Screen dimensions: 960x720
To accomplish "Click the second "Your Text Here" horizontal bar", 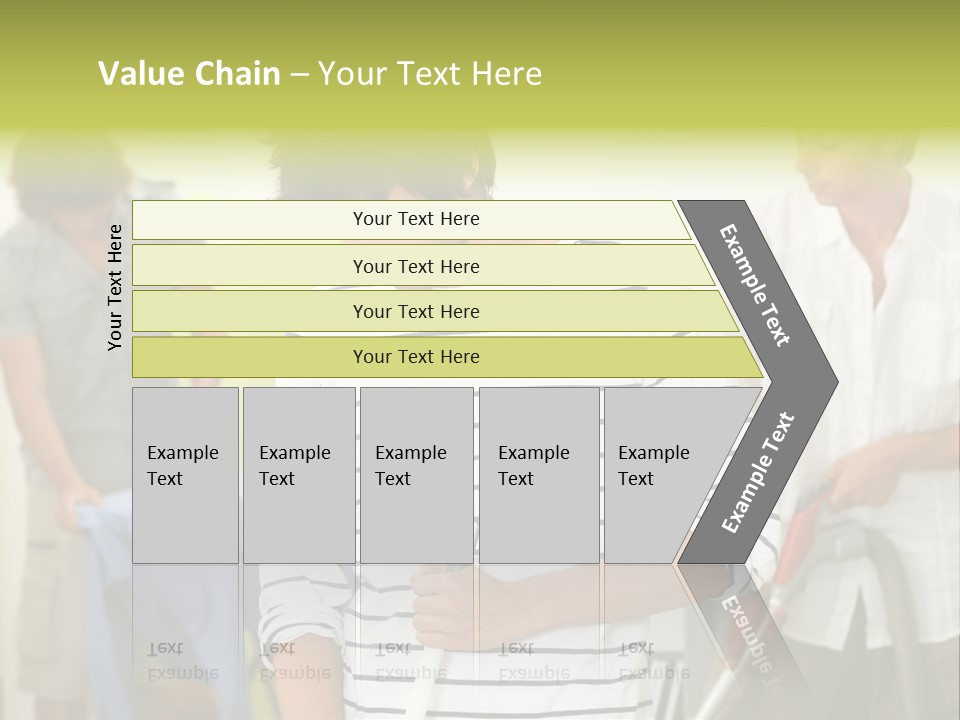I will (x=416, y=266).
